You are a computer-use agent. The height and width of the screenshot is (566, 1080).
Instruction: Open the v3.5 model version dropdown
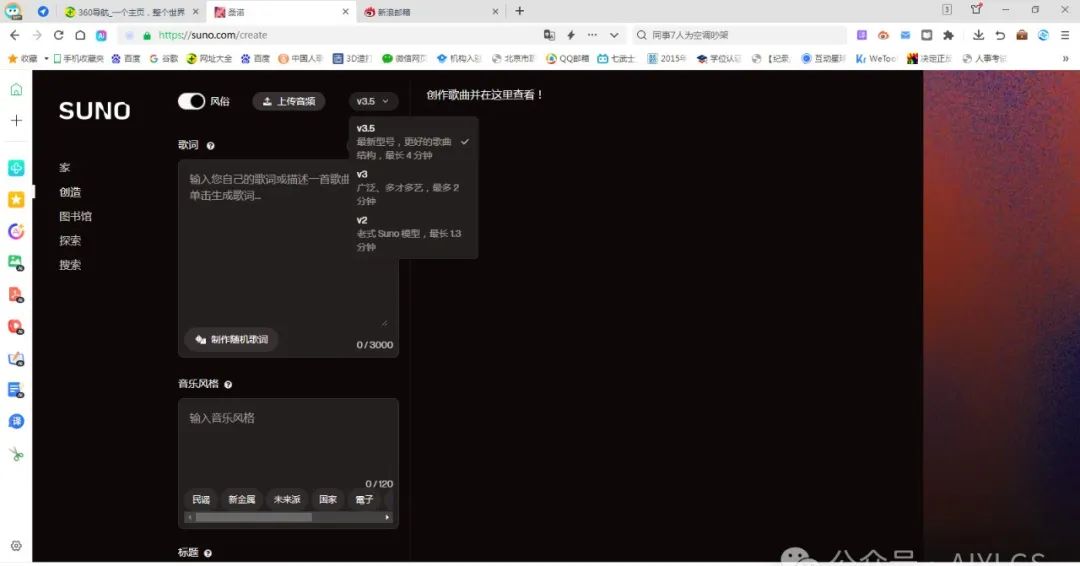click(x=373, y=101)
